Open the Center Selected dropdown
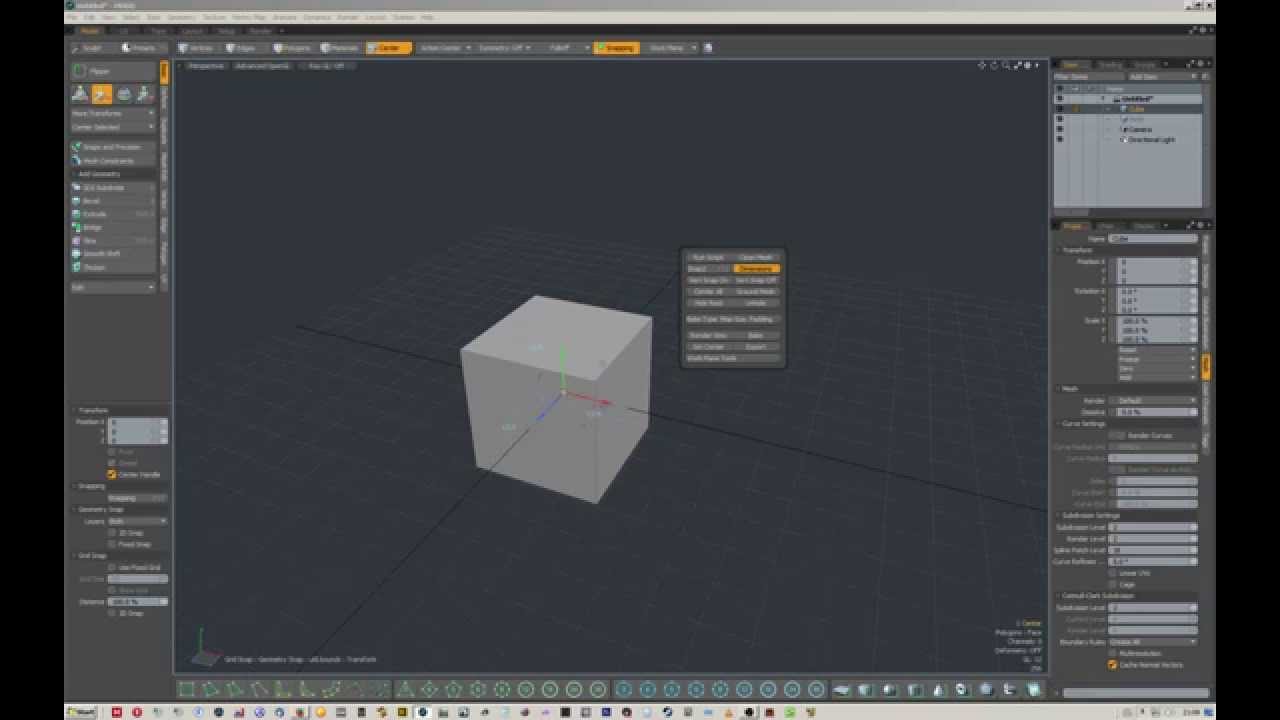 coord(113,127)
